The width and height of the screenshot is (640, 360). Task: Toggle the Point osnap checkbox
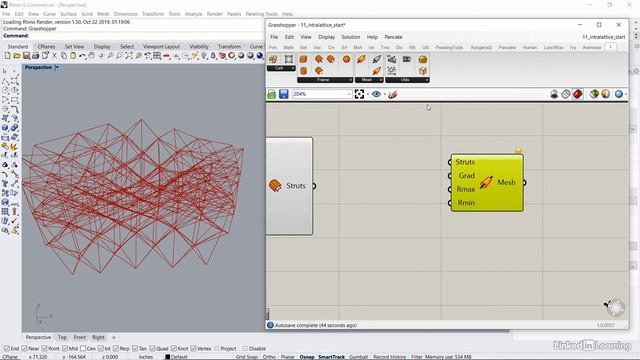pyautogui.click(x=44, y=349)
